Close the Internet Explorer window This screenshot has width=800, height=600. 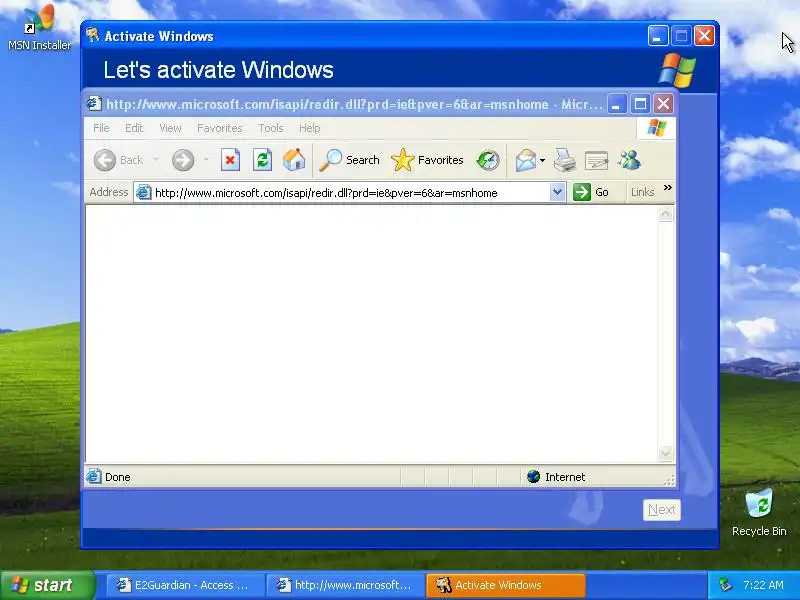pyautogui.click(x=663, y=104)
